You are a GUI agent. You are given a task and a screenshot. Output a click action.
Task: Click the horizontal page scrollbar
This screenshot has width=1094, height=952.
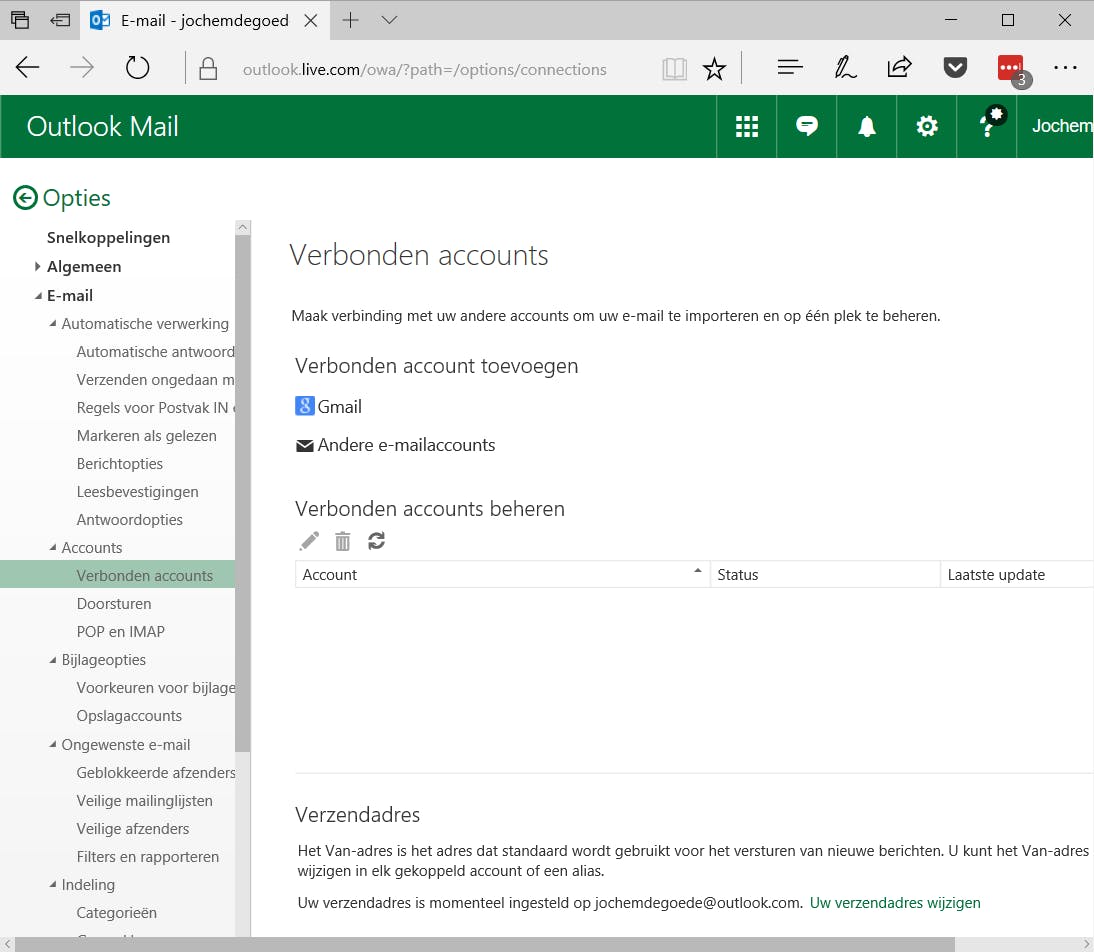484,944
